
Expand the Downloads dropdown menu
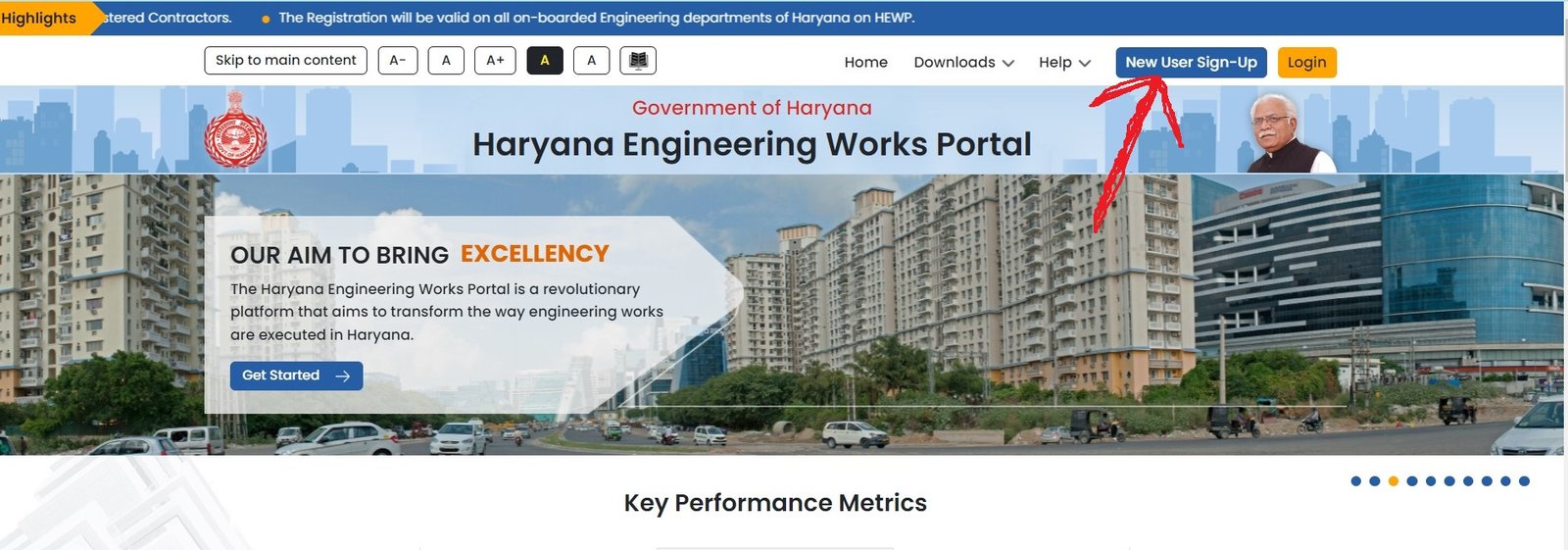click(963, 62)
